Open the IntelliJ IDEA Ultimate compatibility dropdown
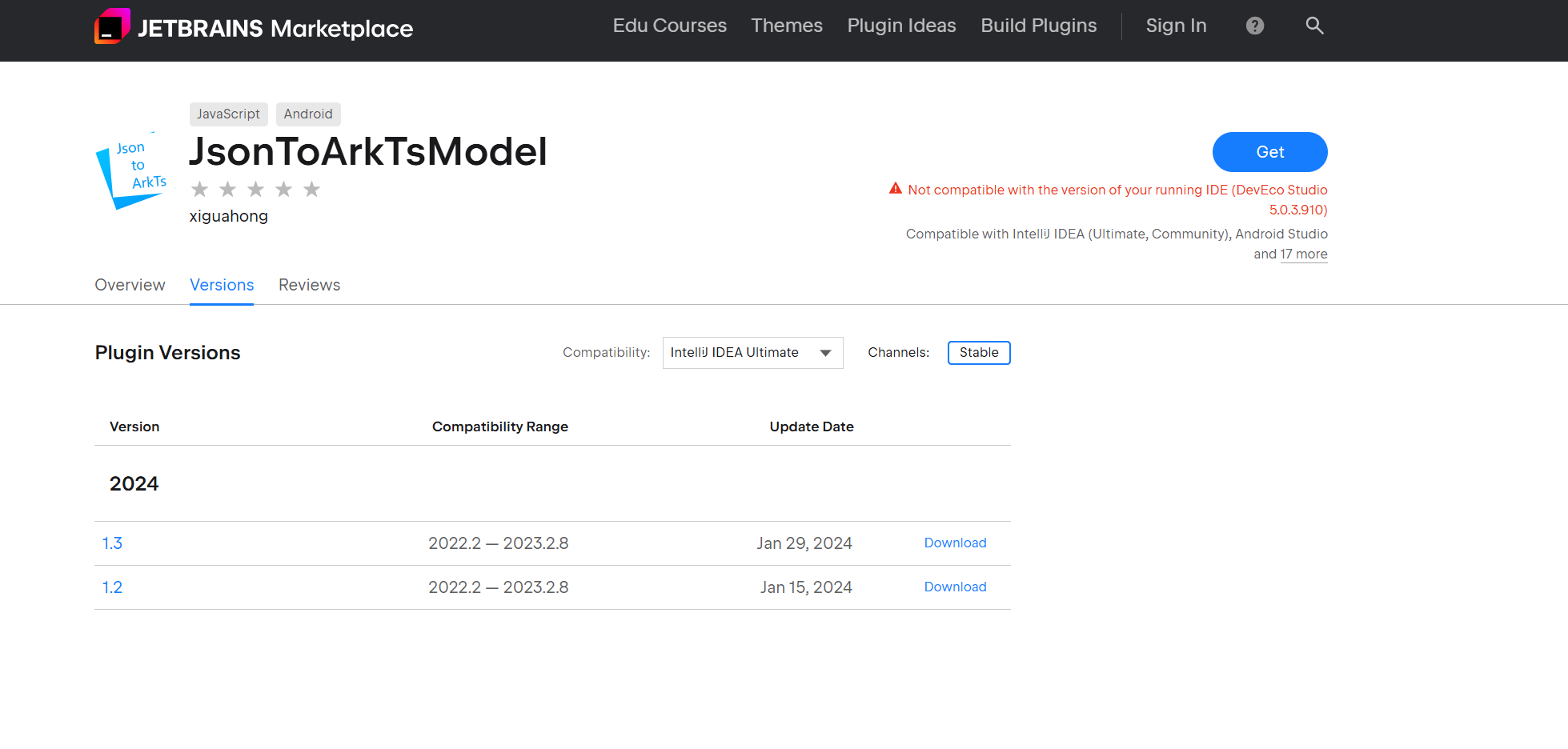This screenshot has width=1568, height=749. tap(752, 353)
